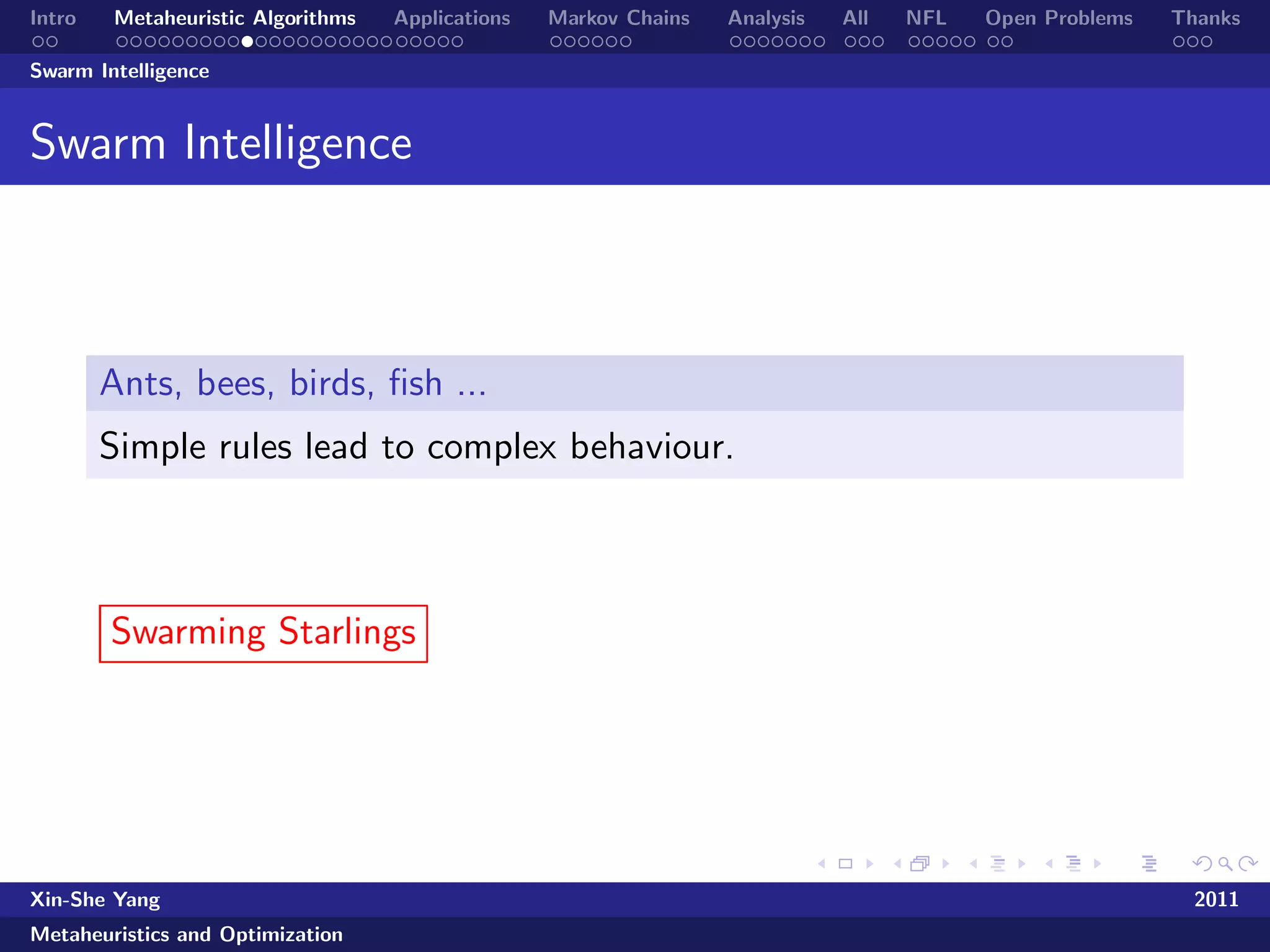The image size is (1270, 952).
Task: Click the go-back curved arrow icon
Action: [1202, 863]
